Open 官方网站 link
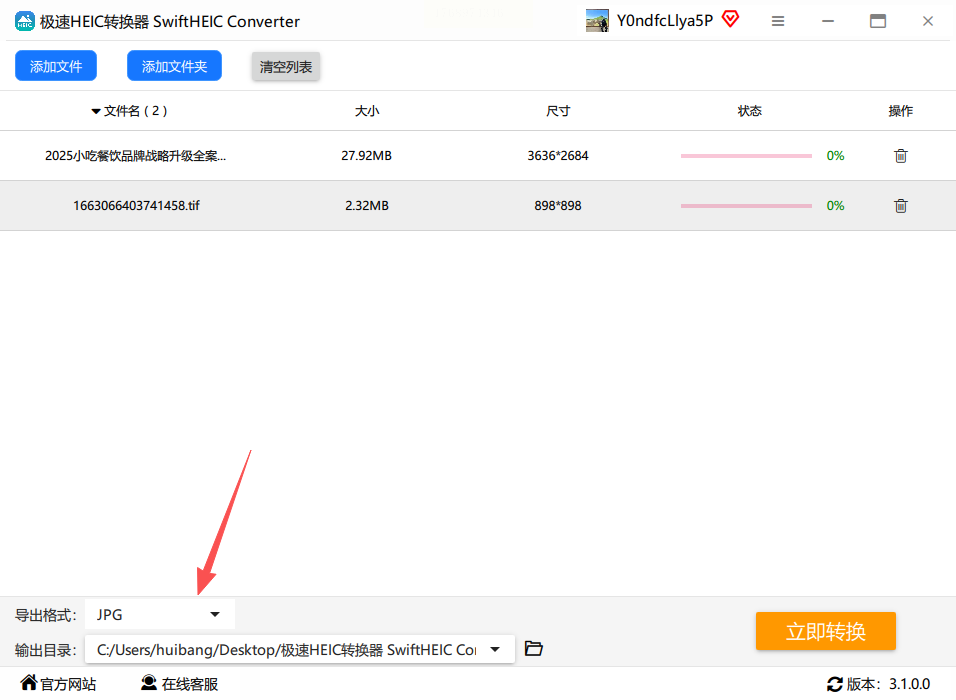This screenshot has height=700, width=956. tap(68, 684)
